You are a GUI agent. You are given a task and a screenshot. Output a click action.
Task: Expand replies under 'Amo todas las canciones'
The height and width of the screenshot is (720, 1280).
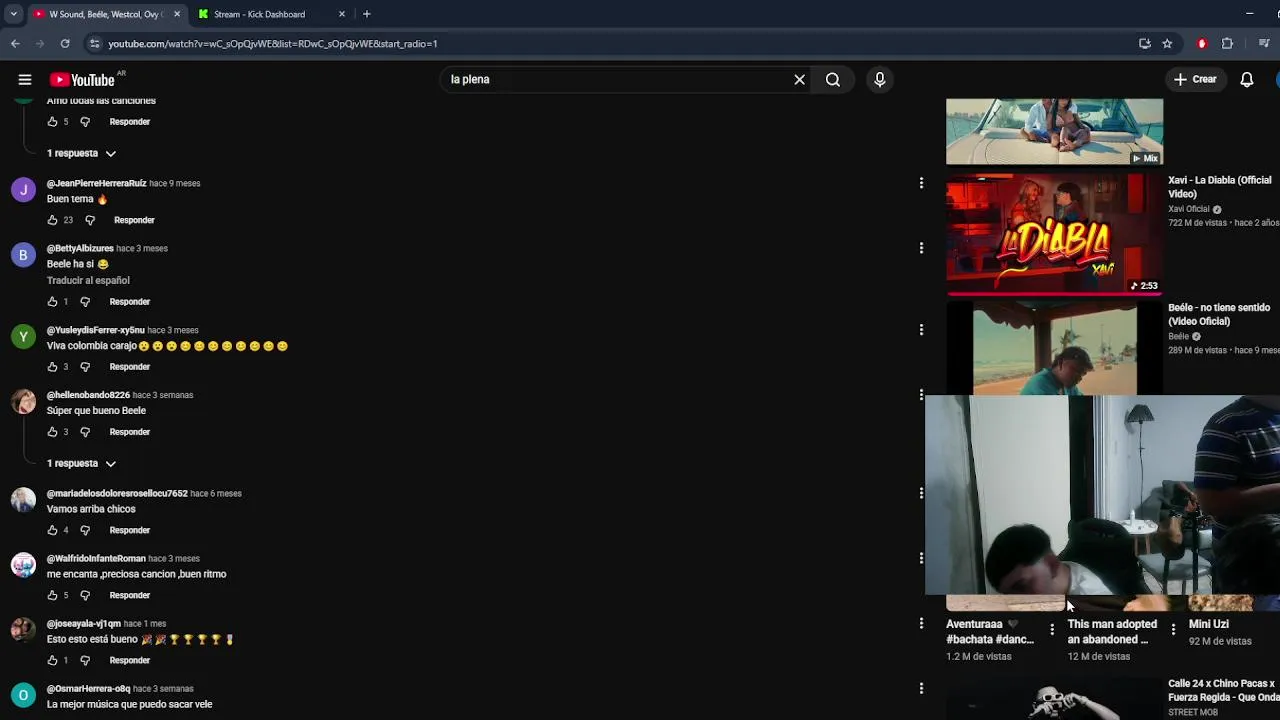[82, 153]
